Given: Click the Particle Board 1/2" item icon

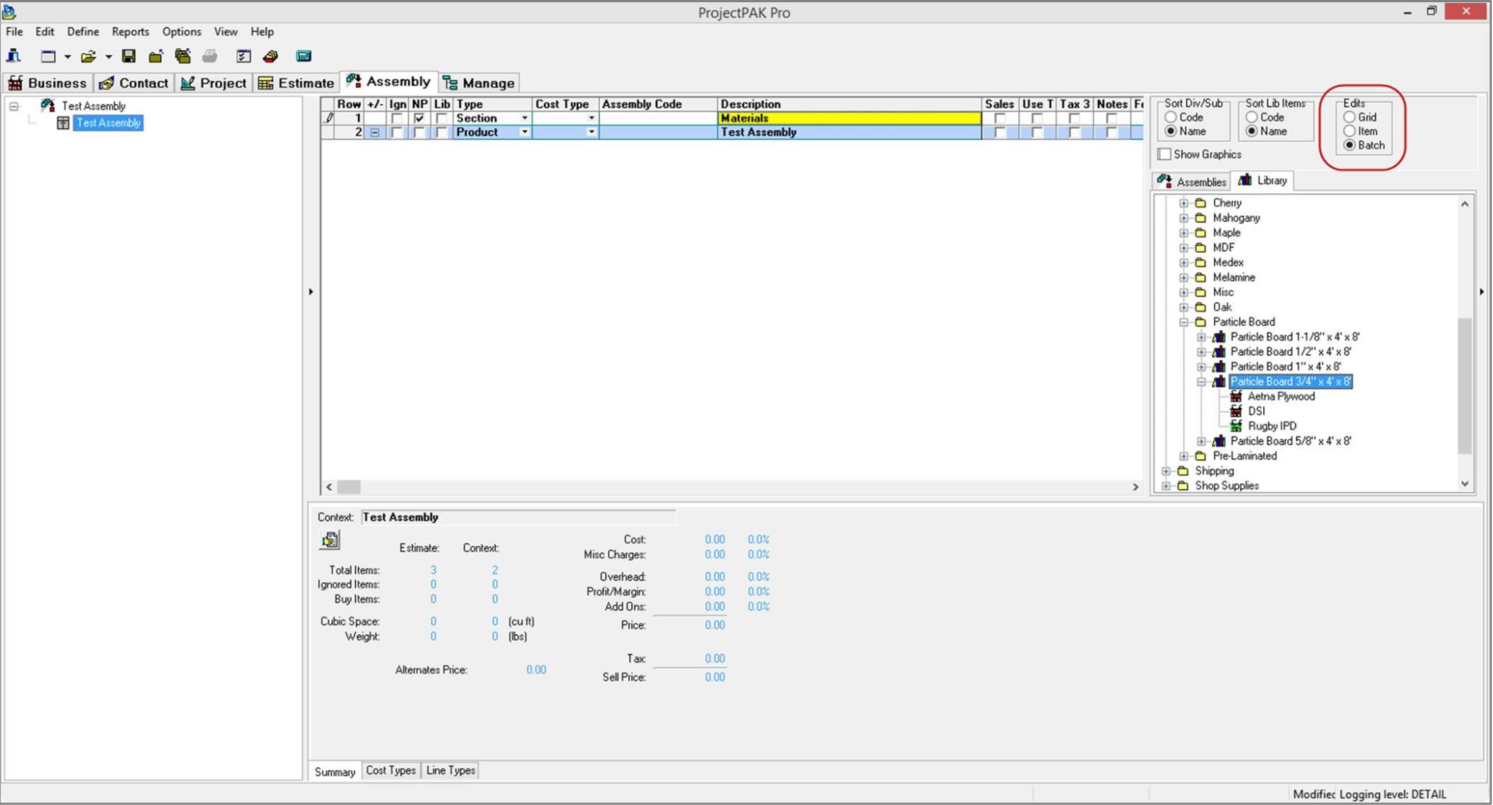Looking at the screenshot, I should 1219,352.
